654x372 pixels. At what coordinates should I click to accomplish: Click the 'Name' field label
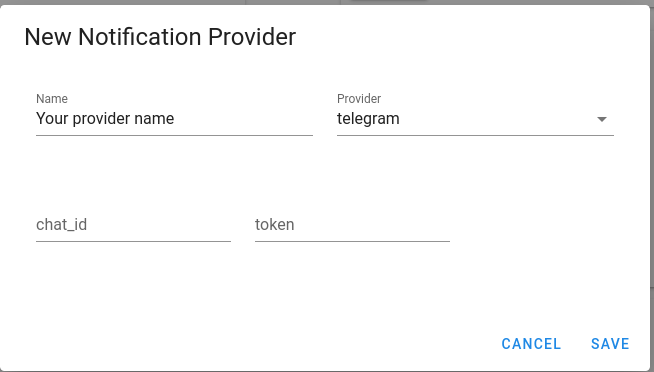click(x=52, y=99)
